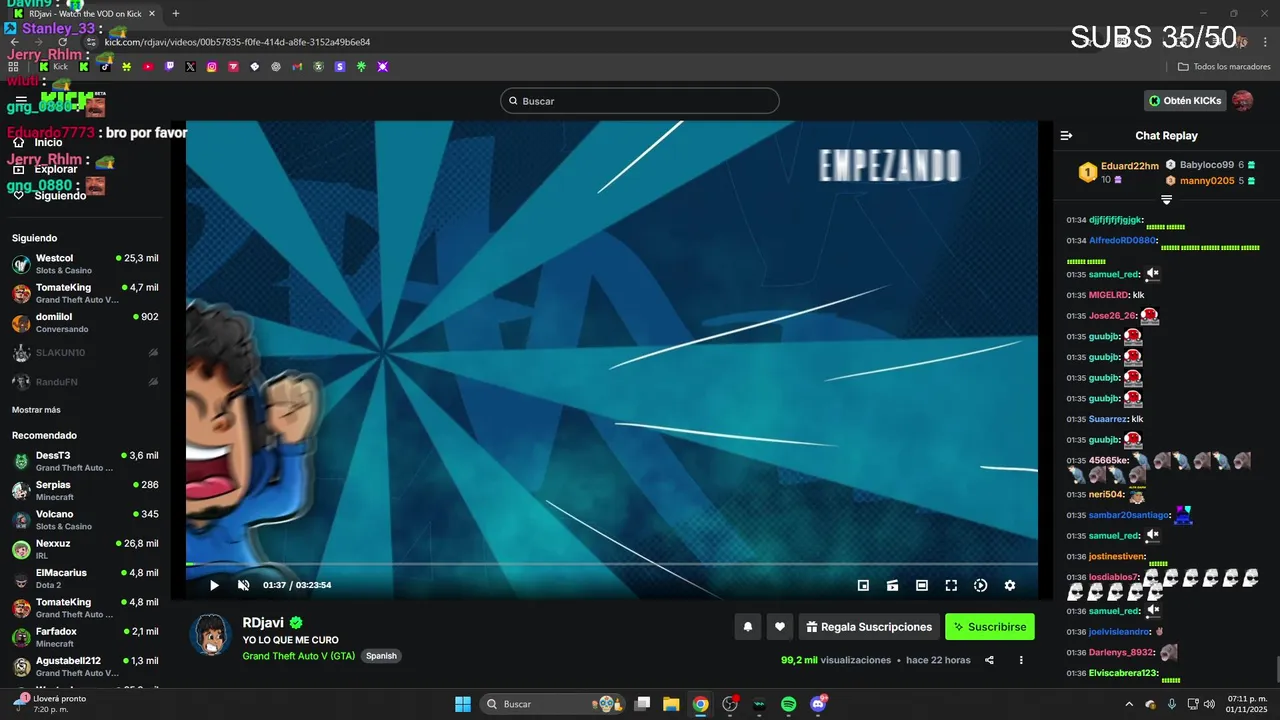Open Serpias Minecraft channel
The height and width of the screenshot is (720, 1280).
click(x=85, y=491)
